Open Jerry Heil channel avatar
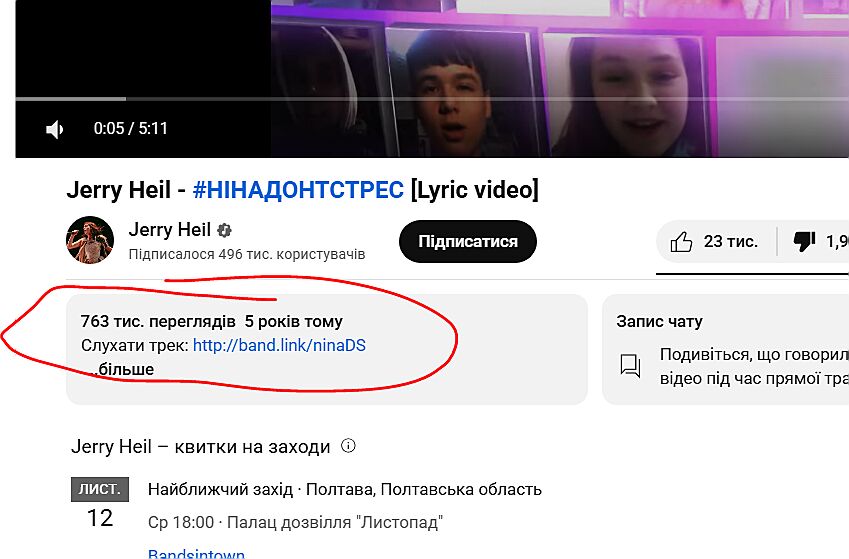The height and width of the screenshot is (559, 849). (x=90, y=240)
